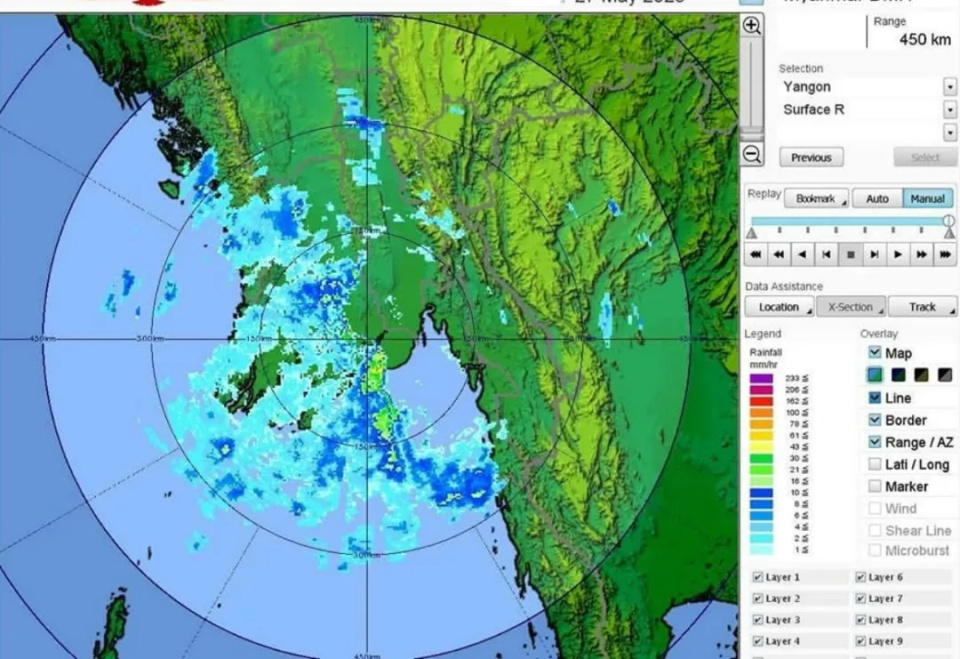Uncheck Layer 6 checkbox
Image resolution: width=960 pixels, height=659 pixels.
861,577
